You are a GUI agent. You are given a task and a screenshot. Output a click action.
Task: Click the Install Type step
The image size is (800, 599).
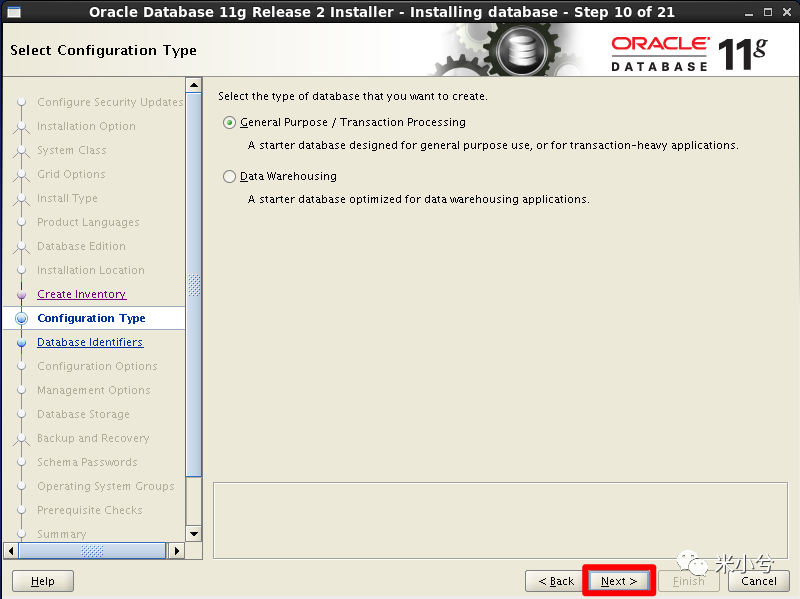[x=67, y=198]
